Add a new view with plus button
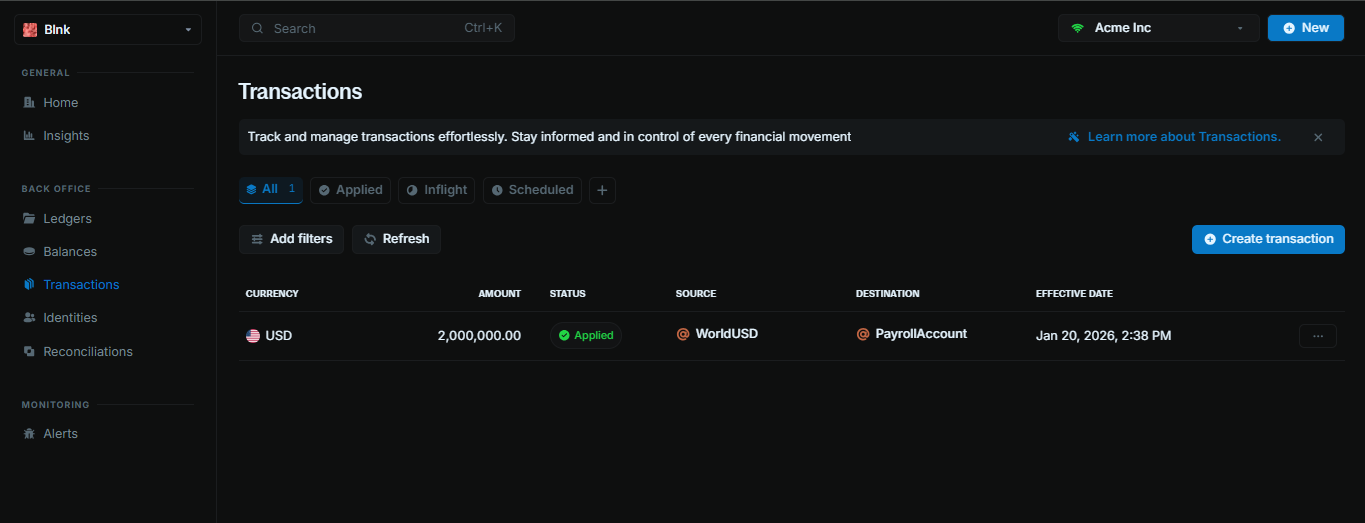Image resolution: width=1365 pixels, height=523 pixels. pos(602,190)
